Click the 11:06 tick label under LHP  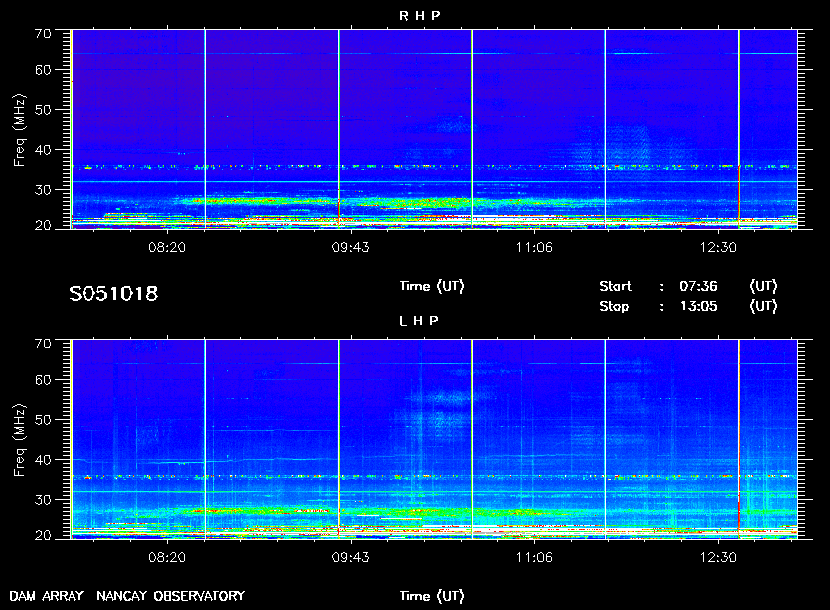(x=534, y=557)
